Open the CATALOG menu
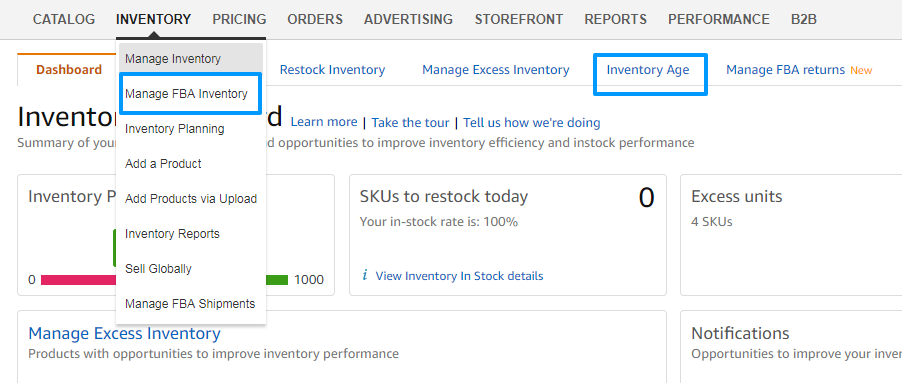Viewport: 902px width, 383px height. tap(64, 19)
